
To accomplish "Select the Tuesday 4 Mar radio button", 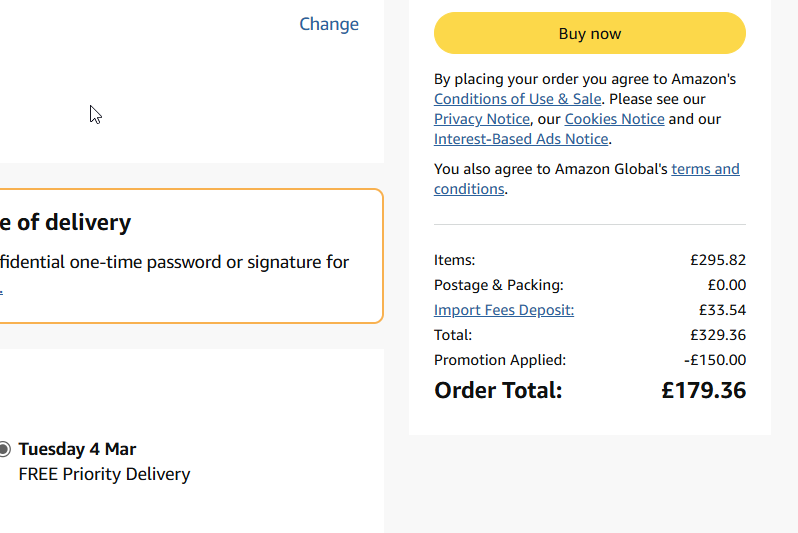I will [x=4, y=449].
